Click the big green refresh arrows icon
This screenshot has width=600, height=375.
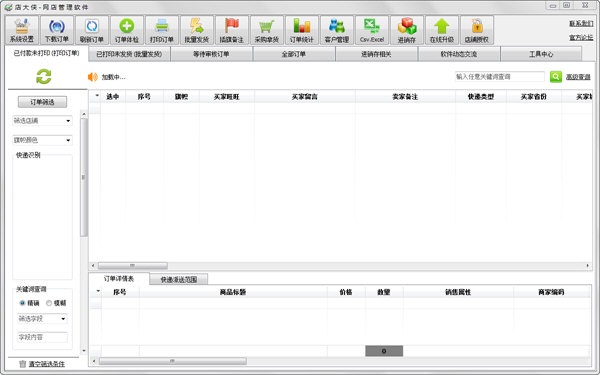point(44,77)
